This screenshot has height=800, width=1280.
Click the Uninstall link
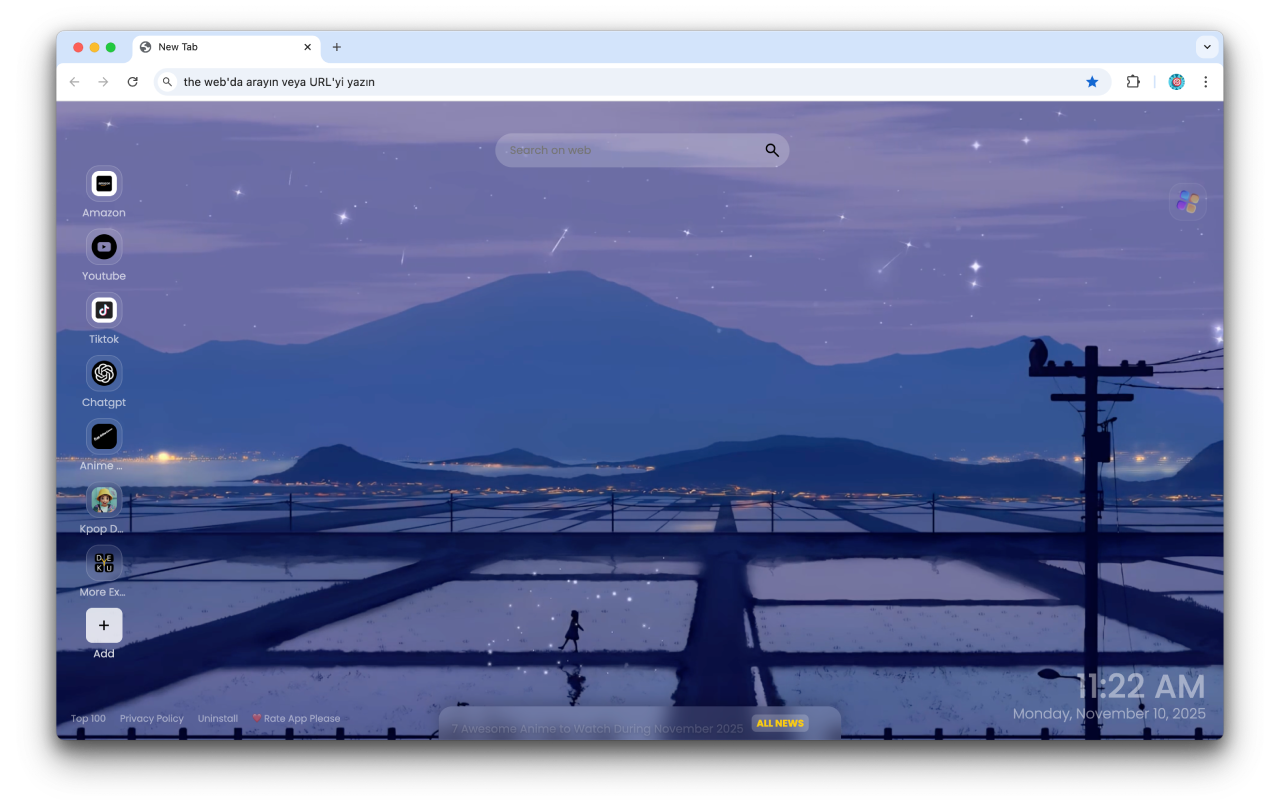click(x=218, y=718)
